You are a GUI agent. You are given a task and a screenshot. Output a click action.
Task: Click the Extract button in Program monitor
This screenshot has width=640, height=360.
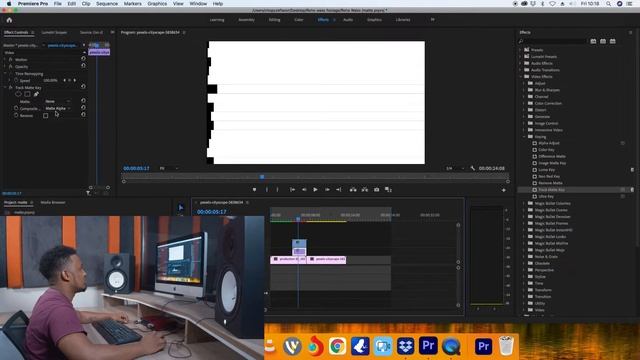[x=365, y=190]
